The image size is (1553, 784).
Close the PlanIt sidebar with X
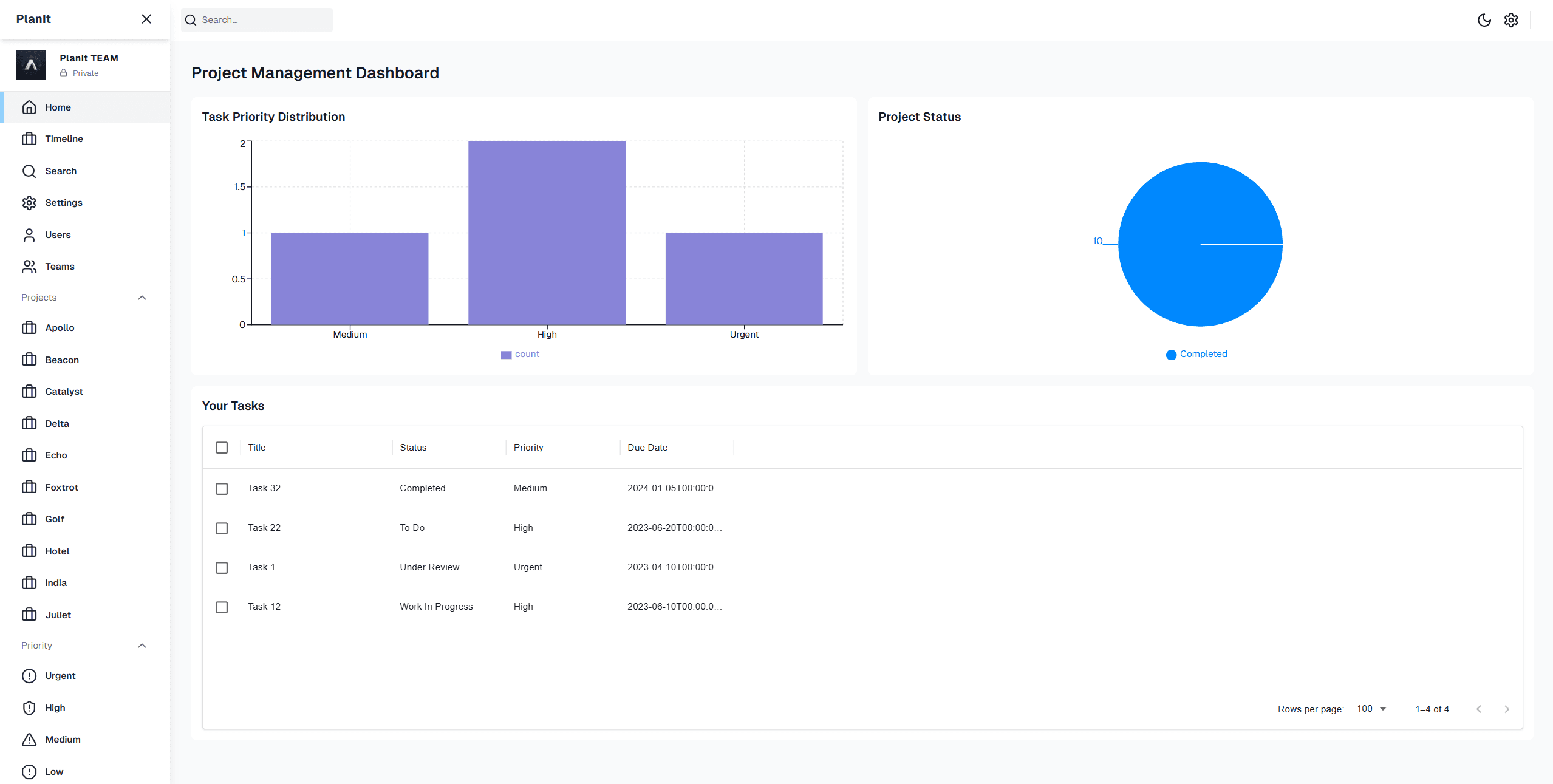146,19
